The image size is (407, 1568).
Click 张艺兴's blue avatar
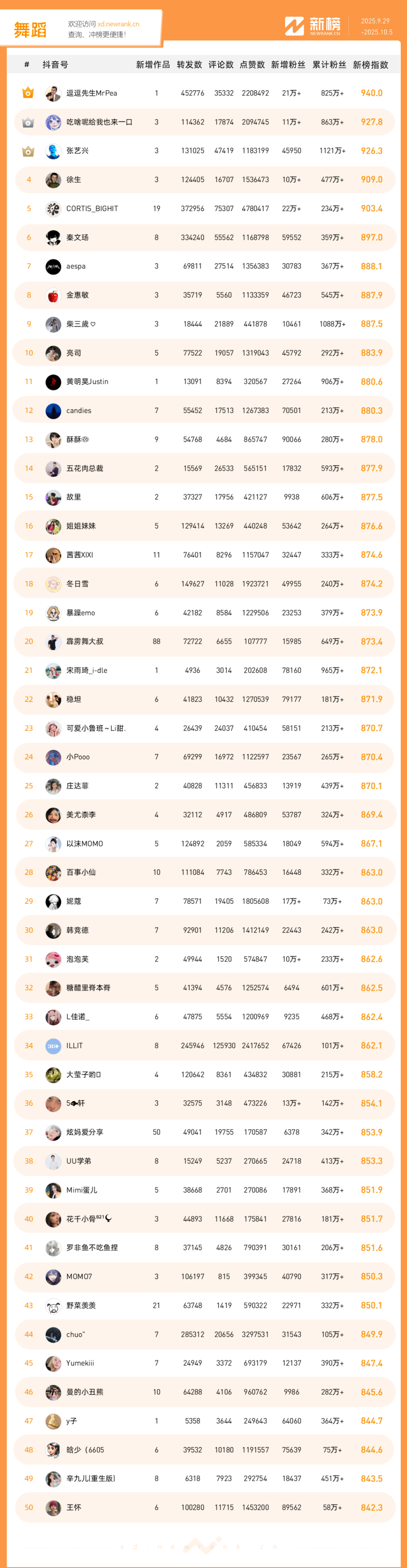tap(53, 151)
